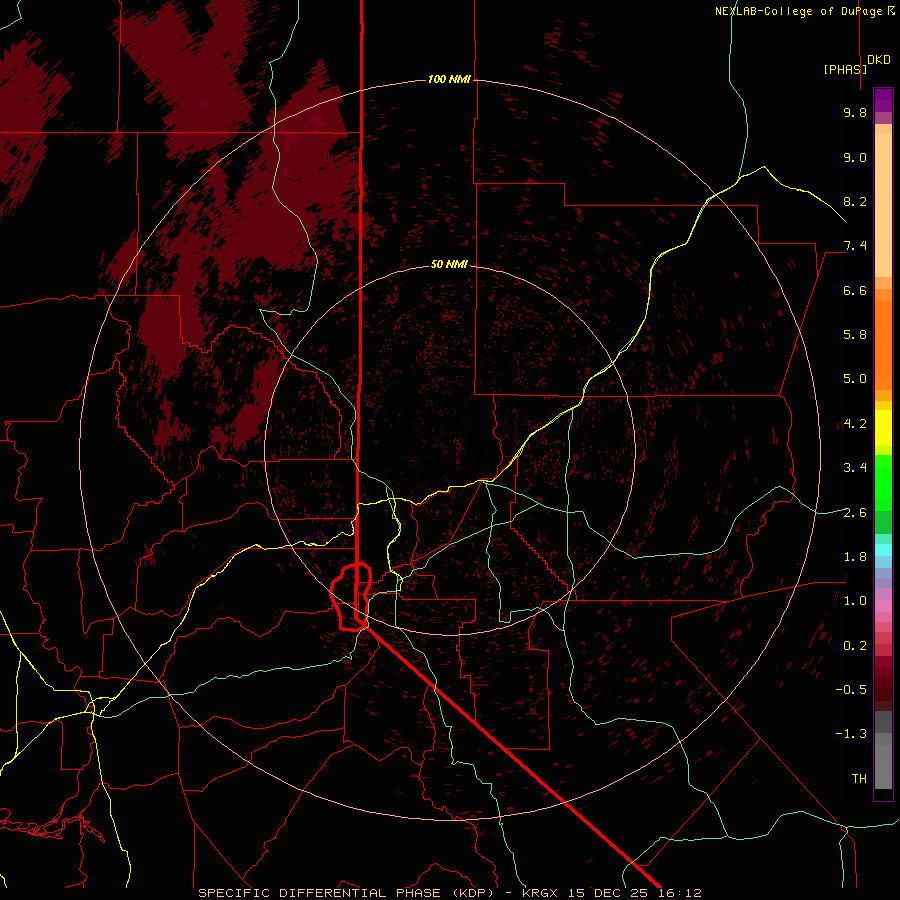Click the 9.8 value on the color scale
The width and height of the screenshot is (900, 900).
pyautogui.click(x=855, y=112)
